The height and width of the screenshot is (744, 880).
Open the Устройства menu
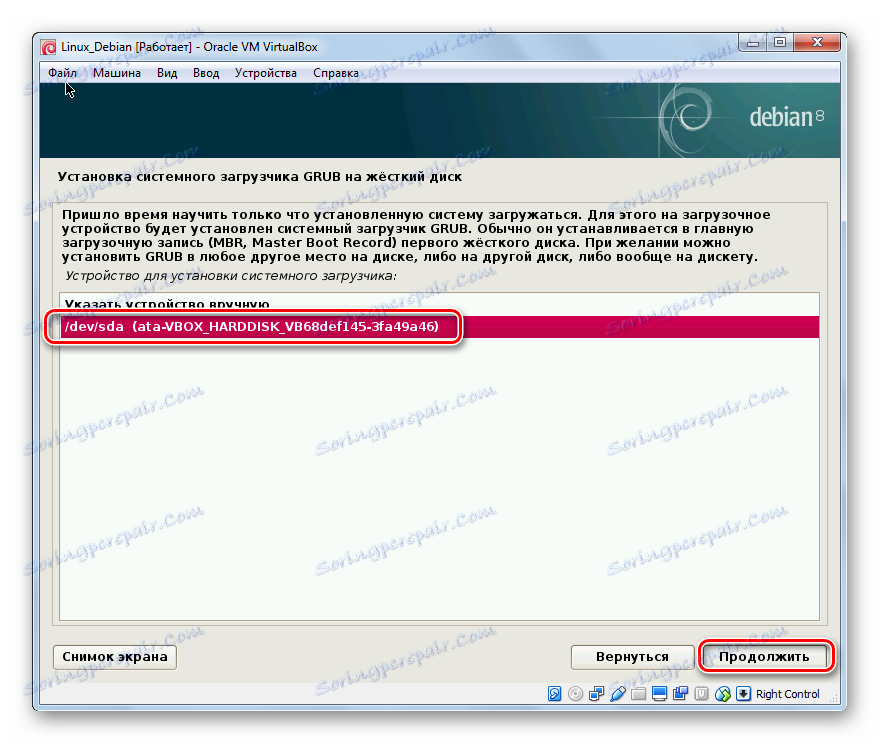(x=265, y=73)
